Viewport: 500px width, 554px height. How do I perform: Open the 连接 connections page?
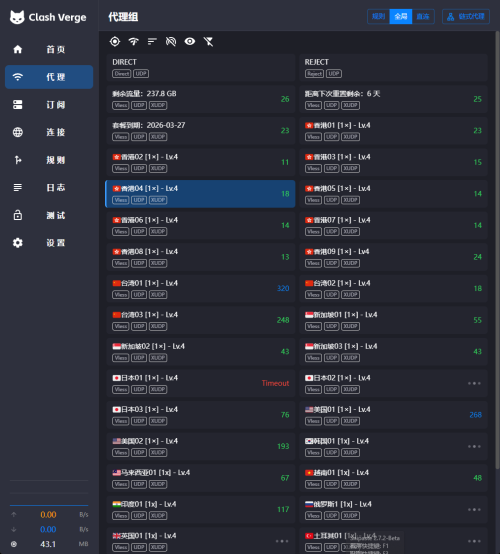pyautogui.click(x=49, y=132)
